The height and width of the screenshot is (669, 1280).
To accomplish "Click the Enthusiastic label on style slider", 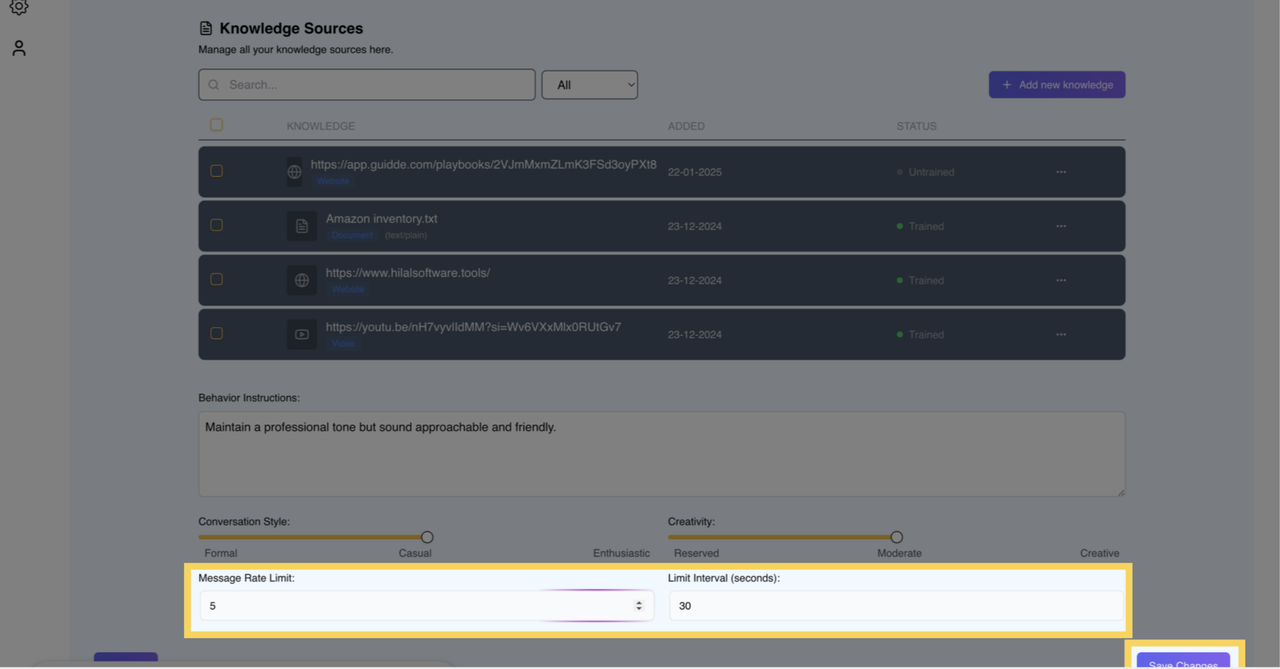I will pyautogui.click(x=621, y=553).
